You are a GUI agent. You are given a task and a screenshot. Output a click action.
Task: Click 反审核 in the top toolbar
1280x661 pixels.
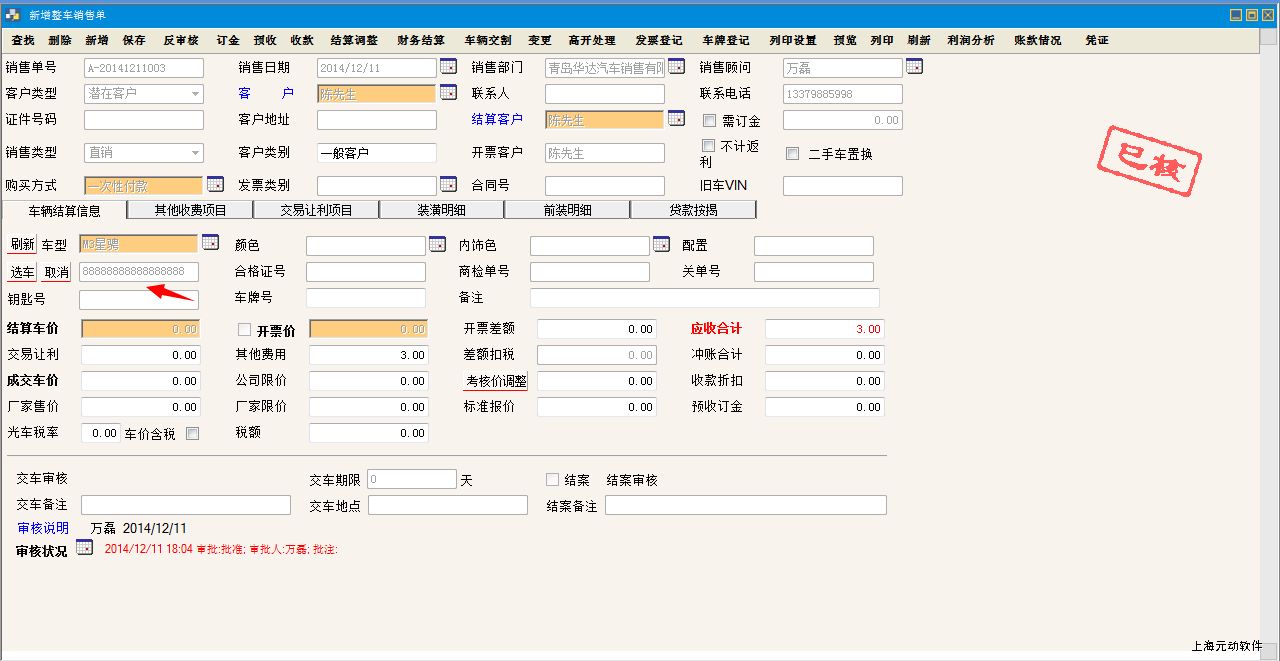[181, 40]
